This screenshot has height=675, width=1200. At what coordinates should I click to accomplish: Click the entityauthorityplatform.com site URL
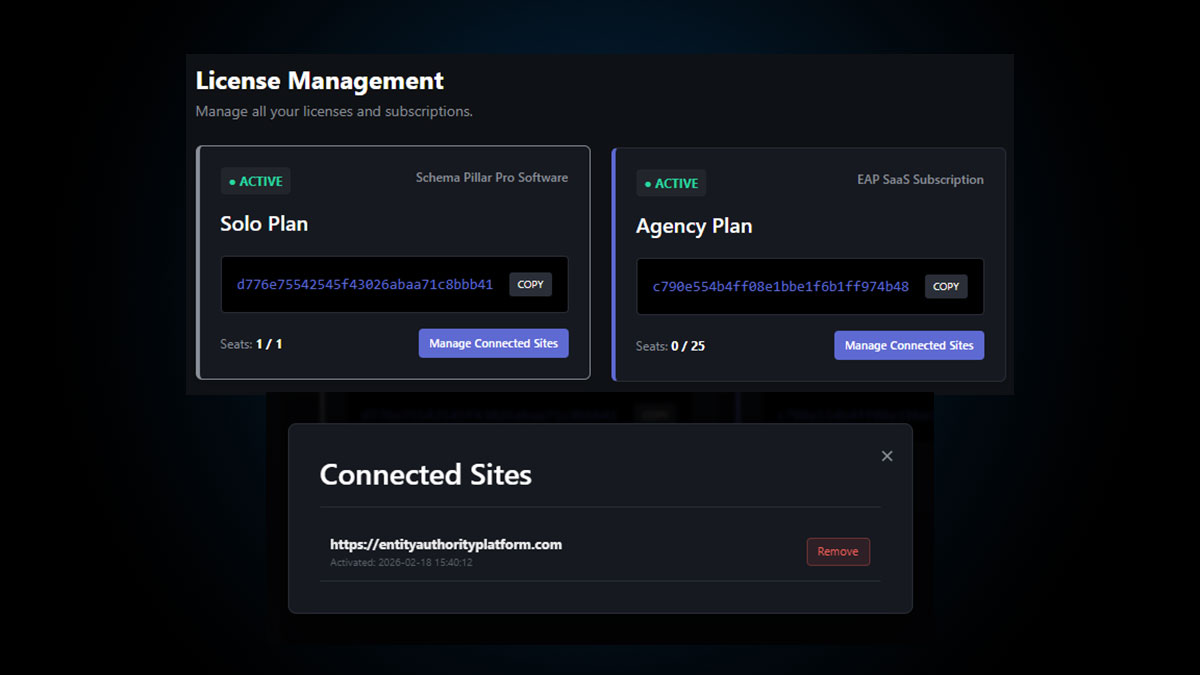446,544
